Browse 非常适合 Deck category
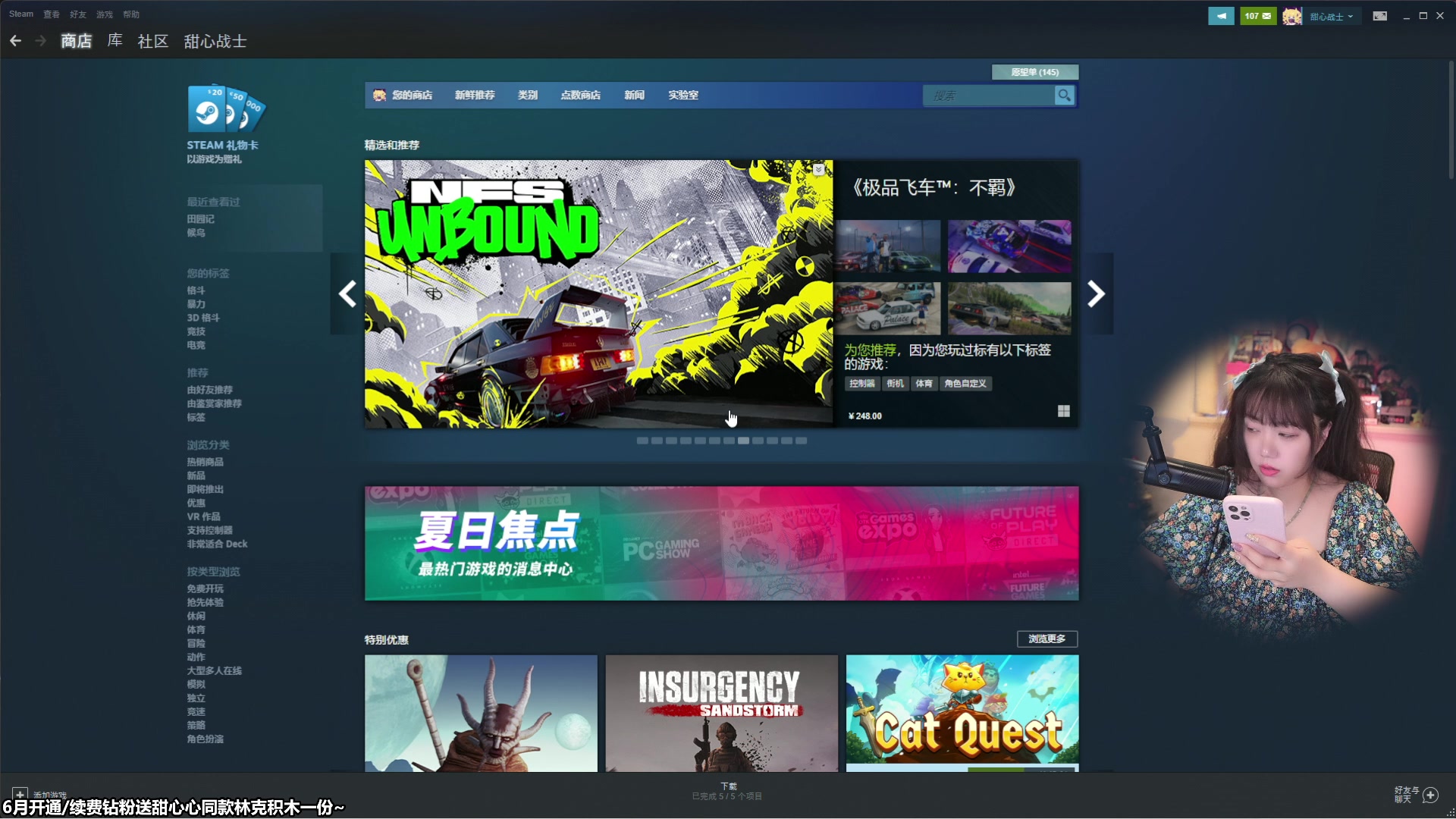 [x=218, y=544]
